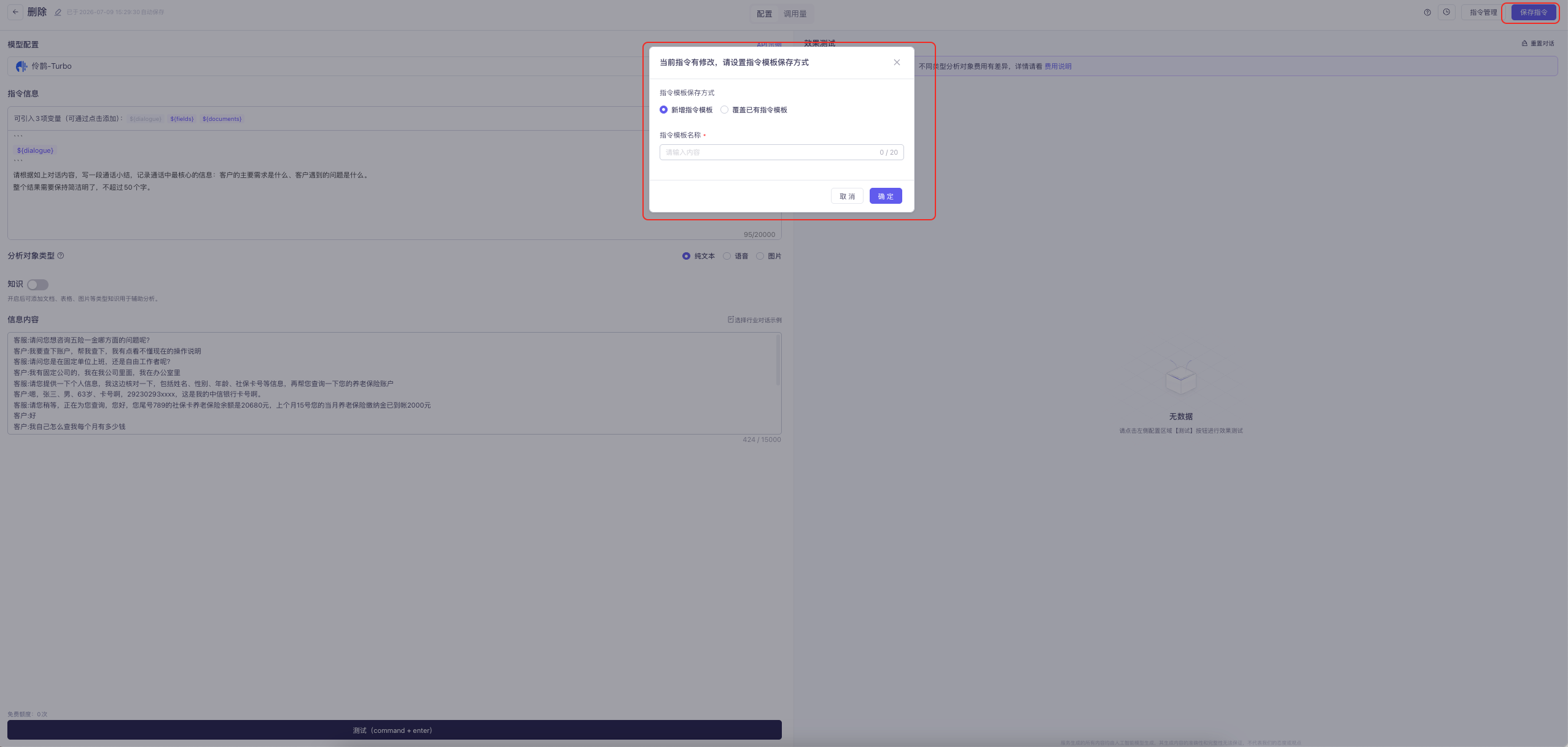Click the 已于2026-07-09 15:29:30自动保存 text
Viewport: 1568px width, 747px height.
pos(115,12)
